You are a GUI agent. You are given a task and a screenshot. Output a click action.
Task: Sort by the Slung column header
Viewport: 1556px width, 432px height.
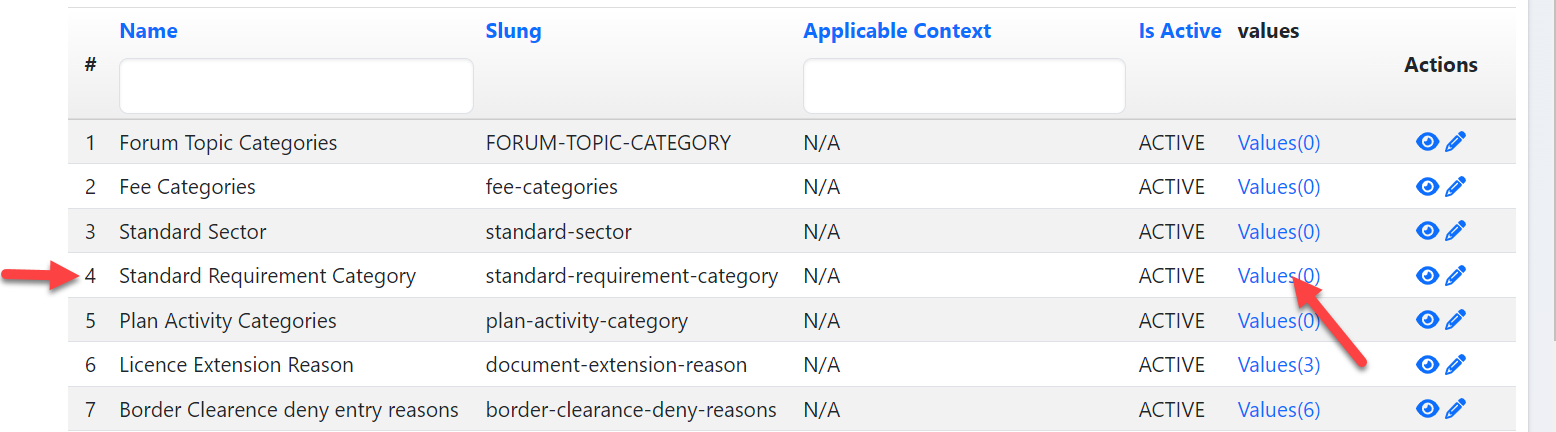click(x=513, y=31)
